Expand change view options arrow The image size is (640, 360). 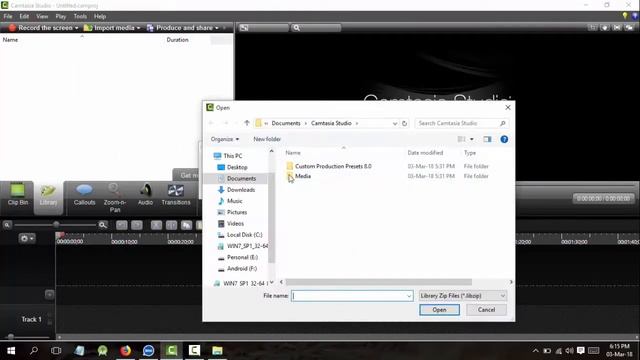click(x=472, y=139)
